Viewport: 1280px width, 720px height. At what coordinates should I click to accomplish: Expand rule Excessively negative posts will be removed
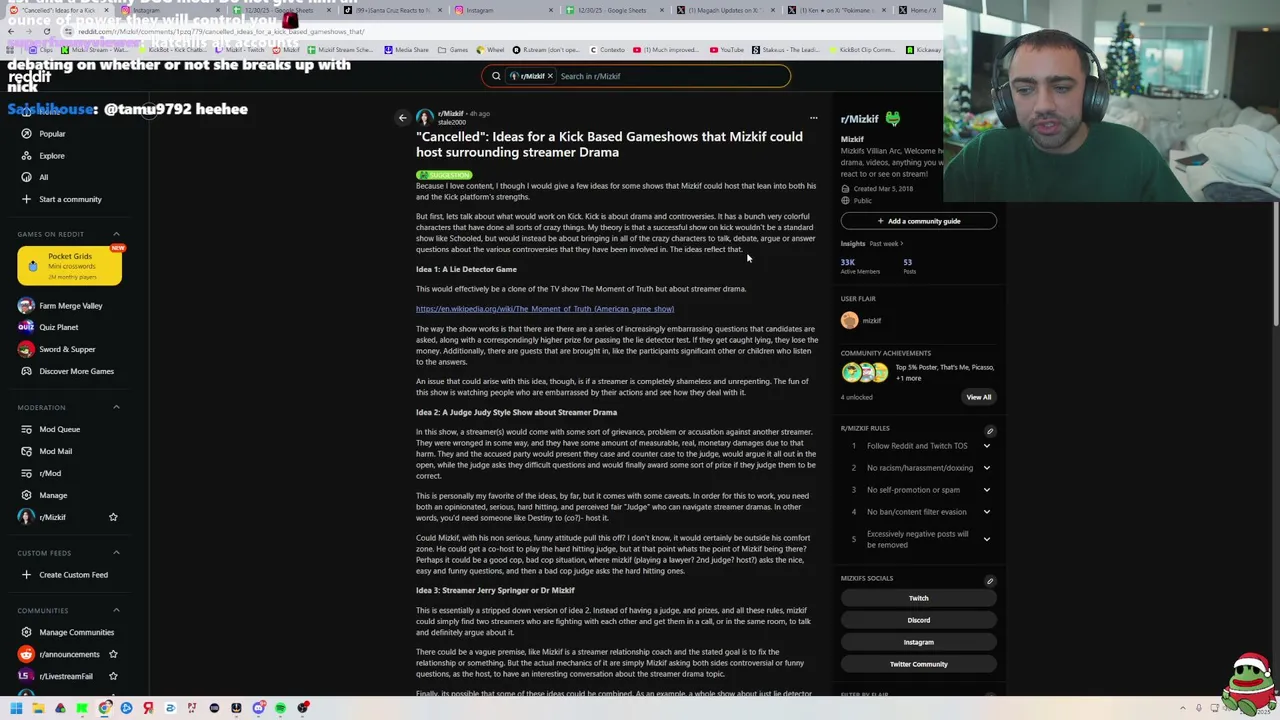[986, 539]
